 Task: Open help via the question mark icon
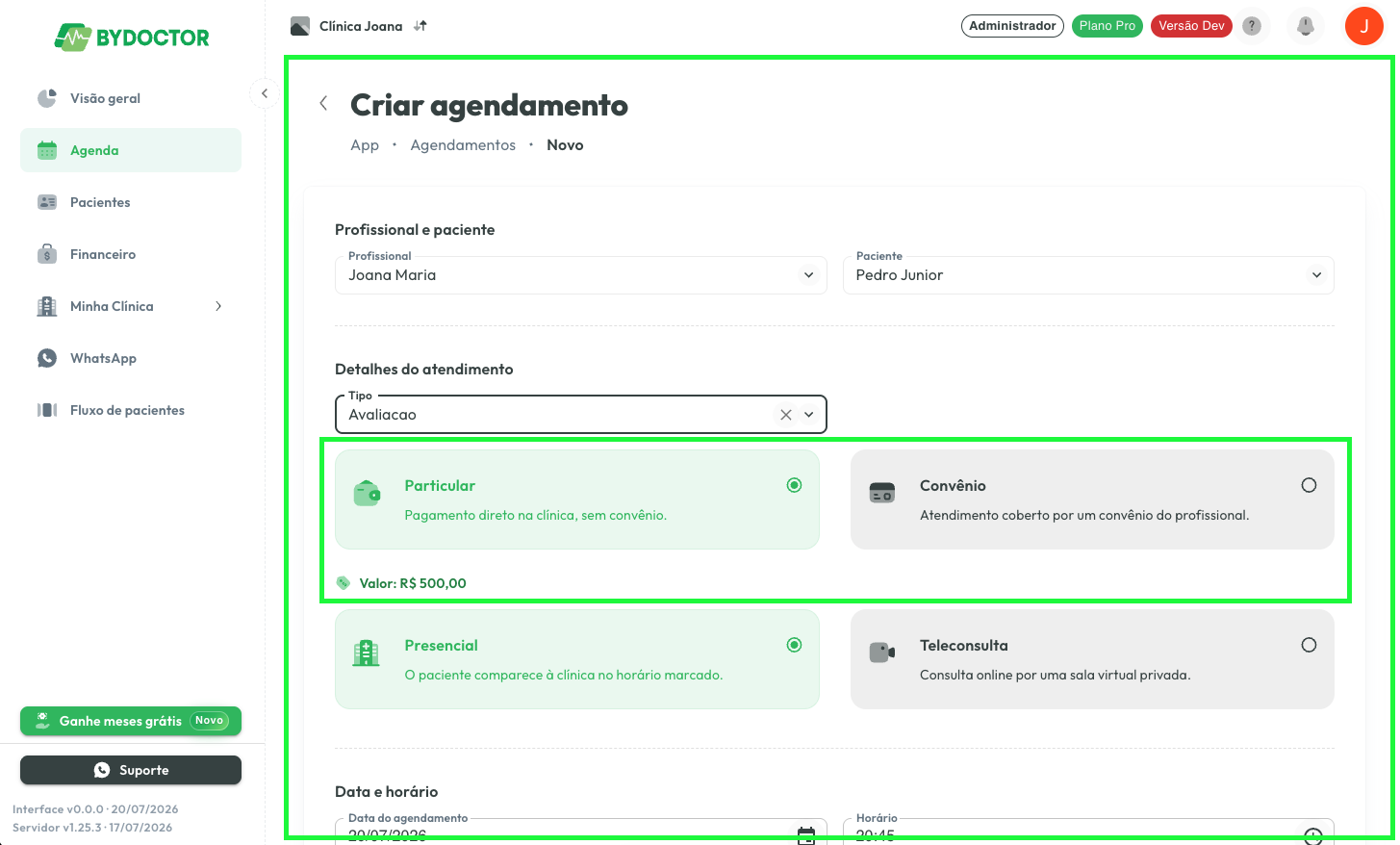pyautogui.click(x=1252, y=26)
